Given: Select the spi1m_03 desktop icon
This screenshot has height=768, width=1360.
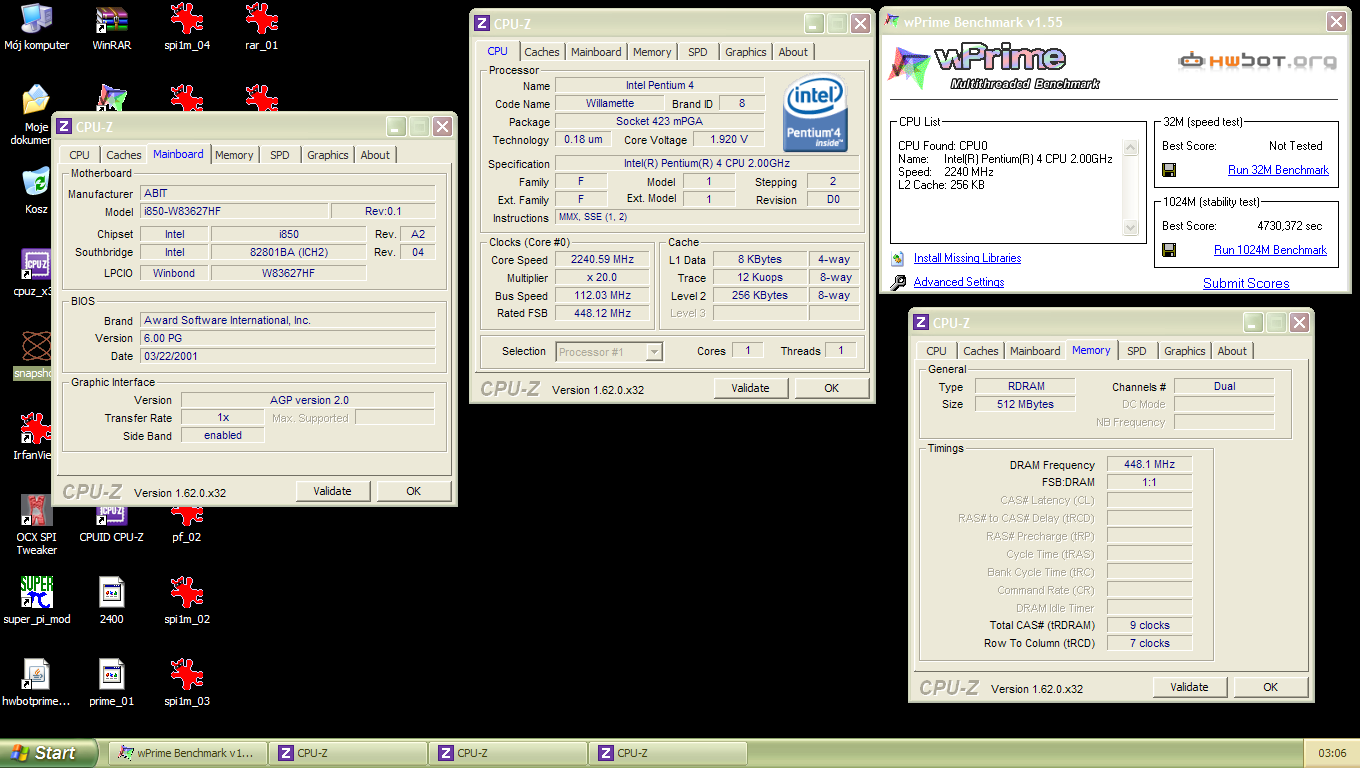Looking at the screenshot, I should click(x=187, y=683).
